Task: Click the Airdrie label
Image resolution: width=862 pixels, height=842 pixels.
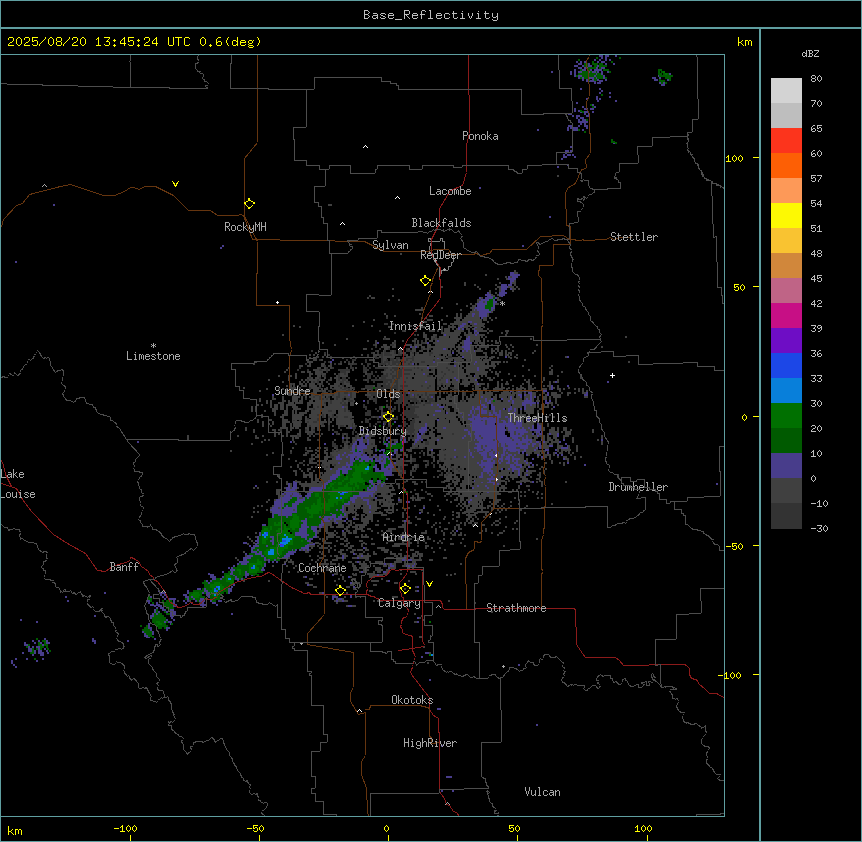Action: 404,537
